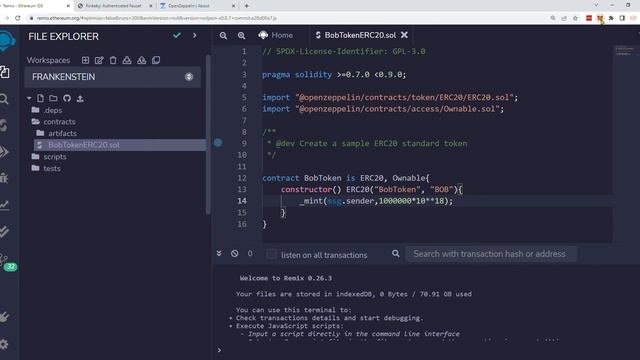
Task: Reload the page in the browser
Action: [18, 18]
